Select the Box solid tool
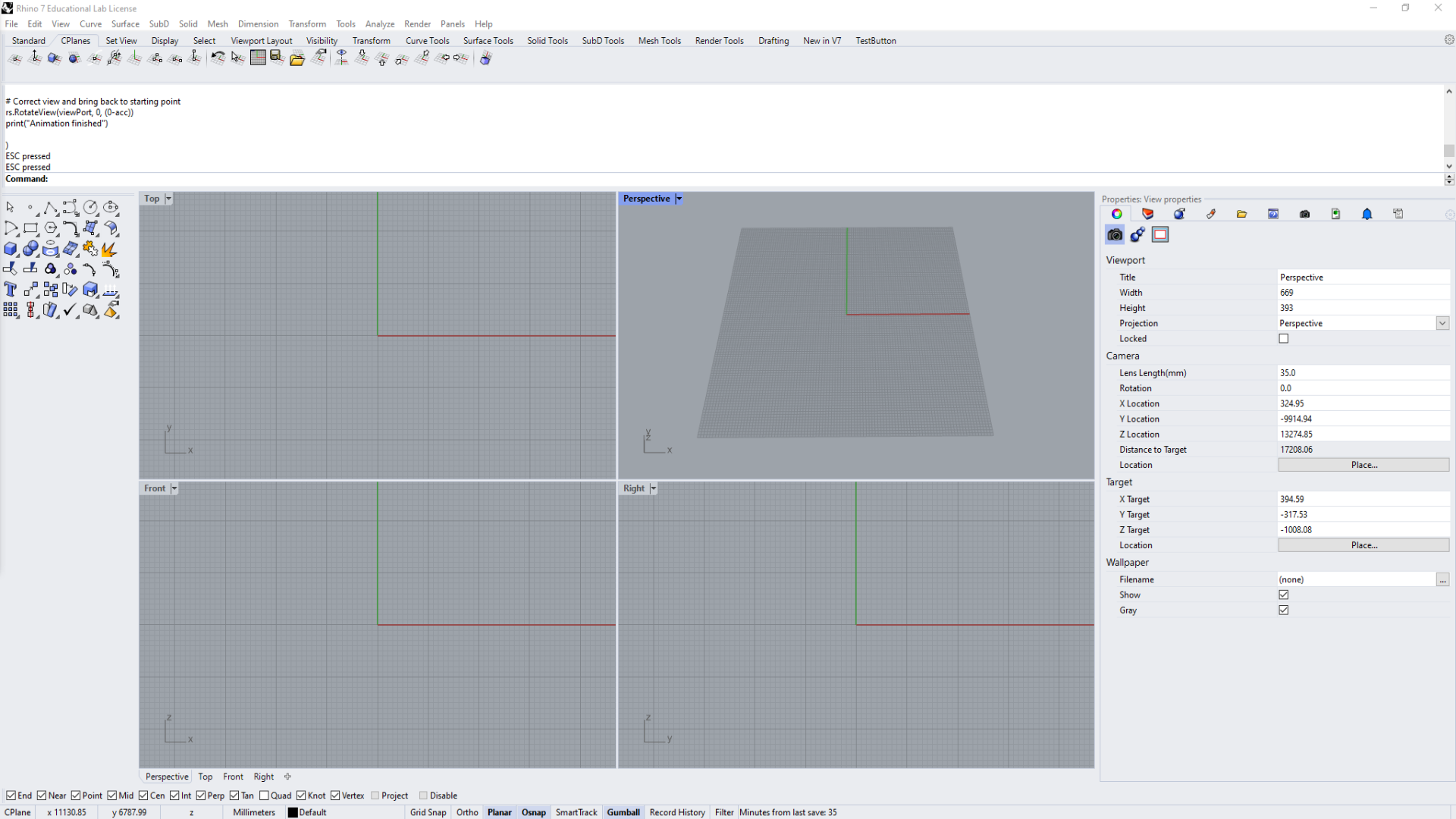1456x819 pixels. tap(11, 249)
